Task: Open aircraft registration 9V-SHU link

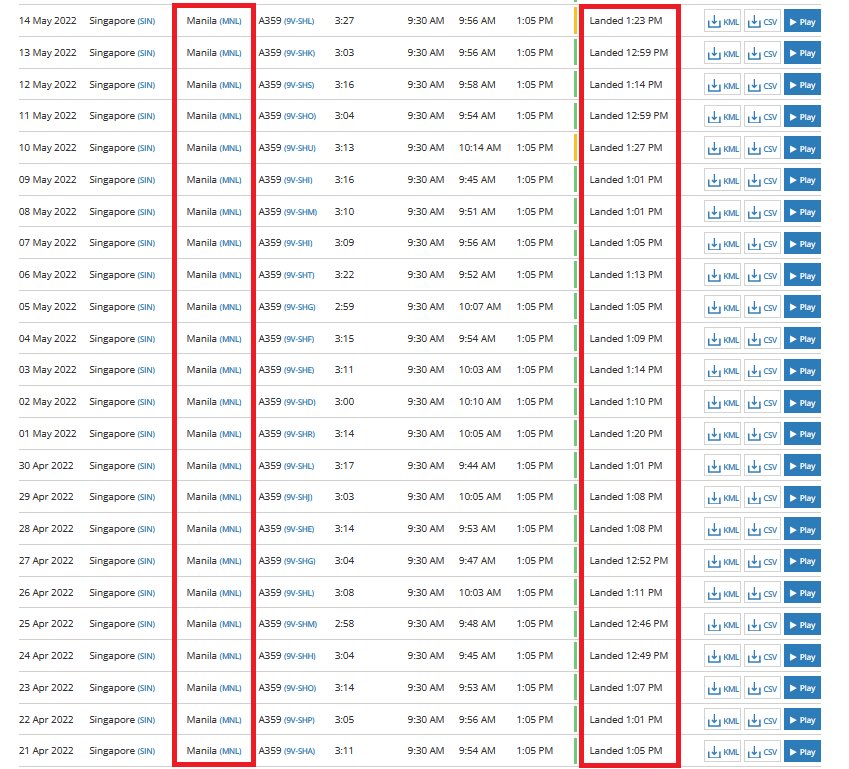Action: pos(300,148)
